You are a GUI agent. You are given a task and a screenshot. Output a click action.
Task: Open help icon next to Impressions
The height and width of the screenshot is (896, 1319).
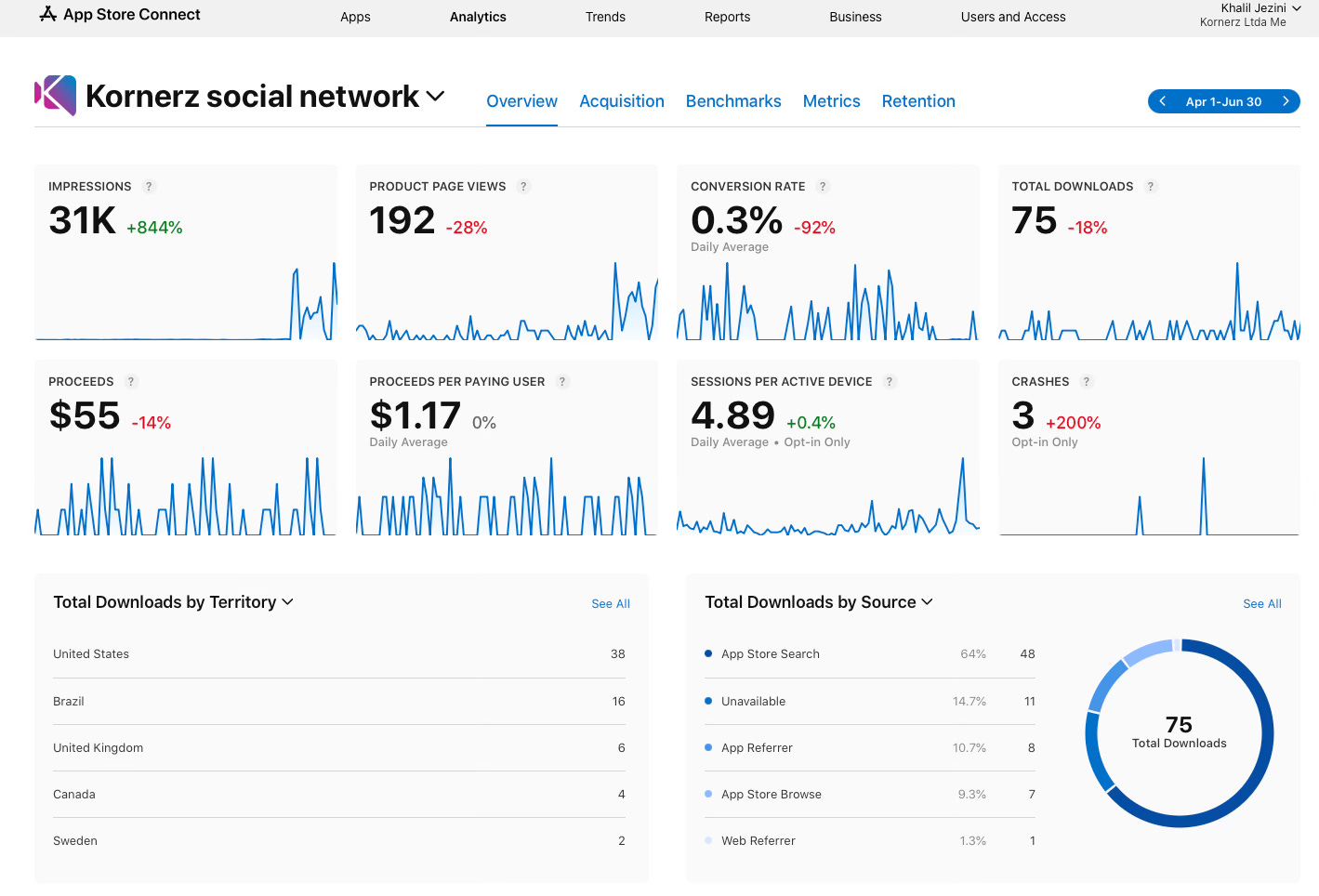pyautogui.click(x=149, y=187)
